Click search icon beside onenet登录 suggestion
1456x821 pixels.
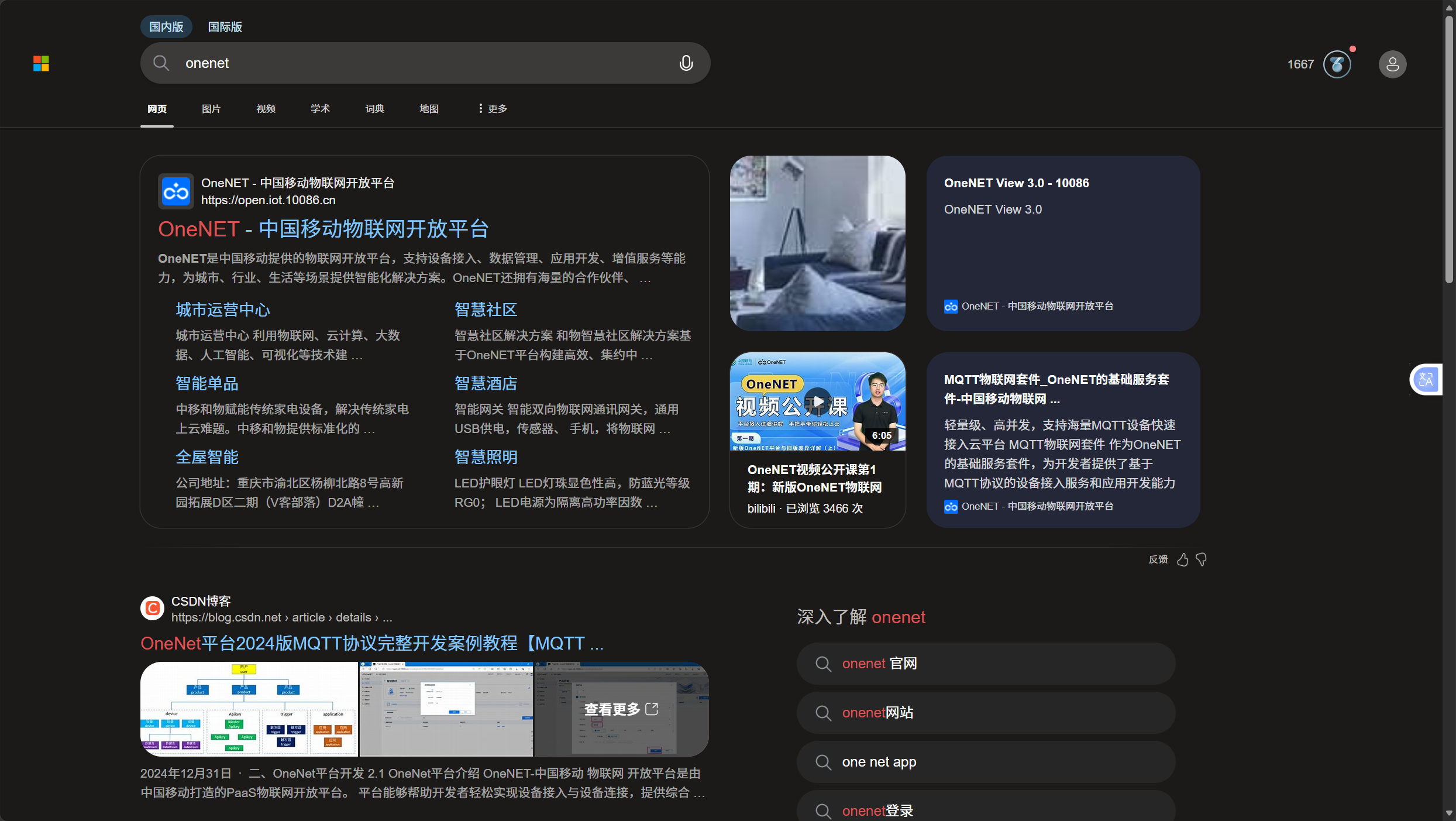[x=823, y=811]
